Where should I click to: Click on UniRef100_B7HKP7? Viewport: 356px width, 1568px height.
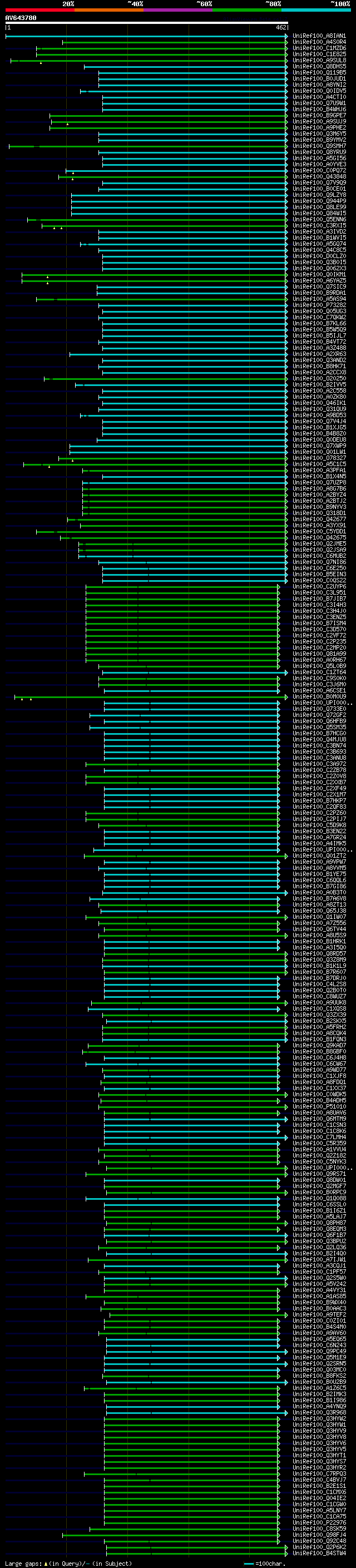[x=319, y=800]
